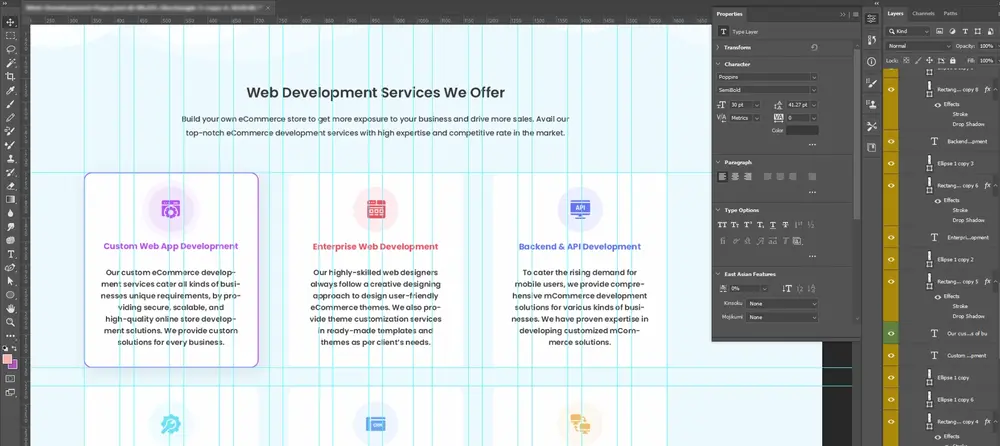This screenshot has height=446, width=1000.
Task: Select the Ellipse shape tool
Action: pos(10,295)
